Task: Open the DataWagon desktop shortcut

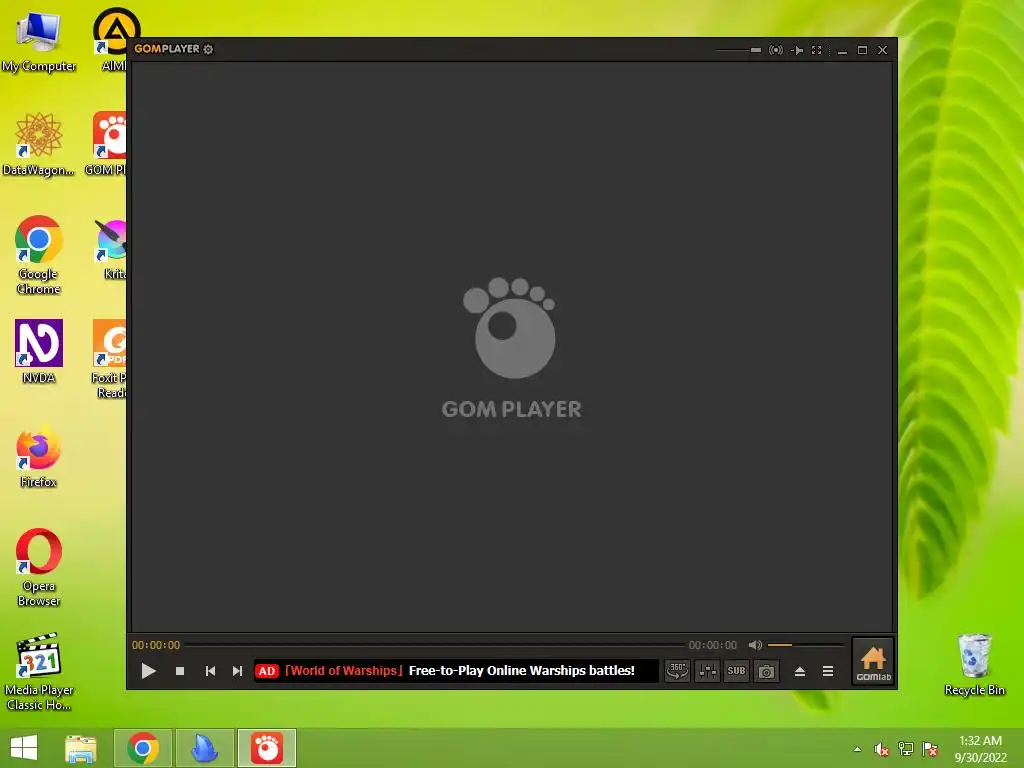Action: click(x=39, y=144)
